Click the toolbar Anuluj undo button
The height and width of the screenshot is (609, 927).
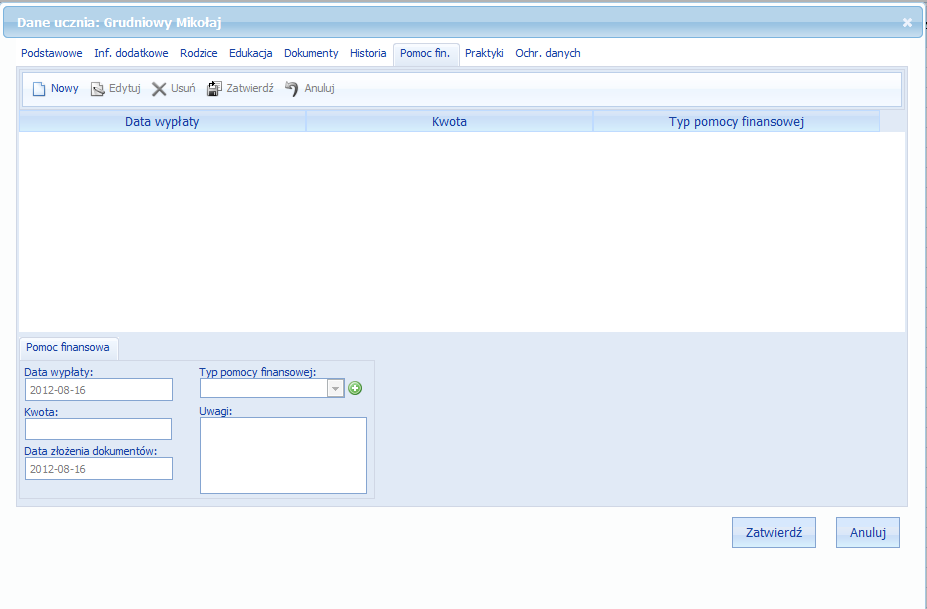310,89
